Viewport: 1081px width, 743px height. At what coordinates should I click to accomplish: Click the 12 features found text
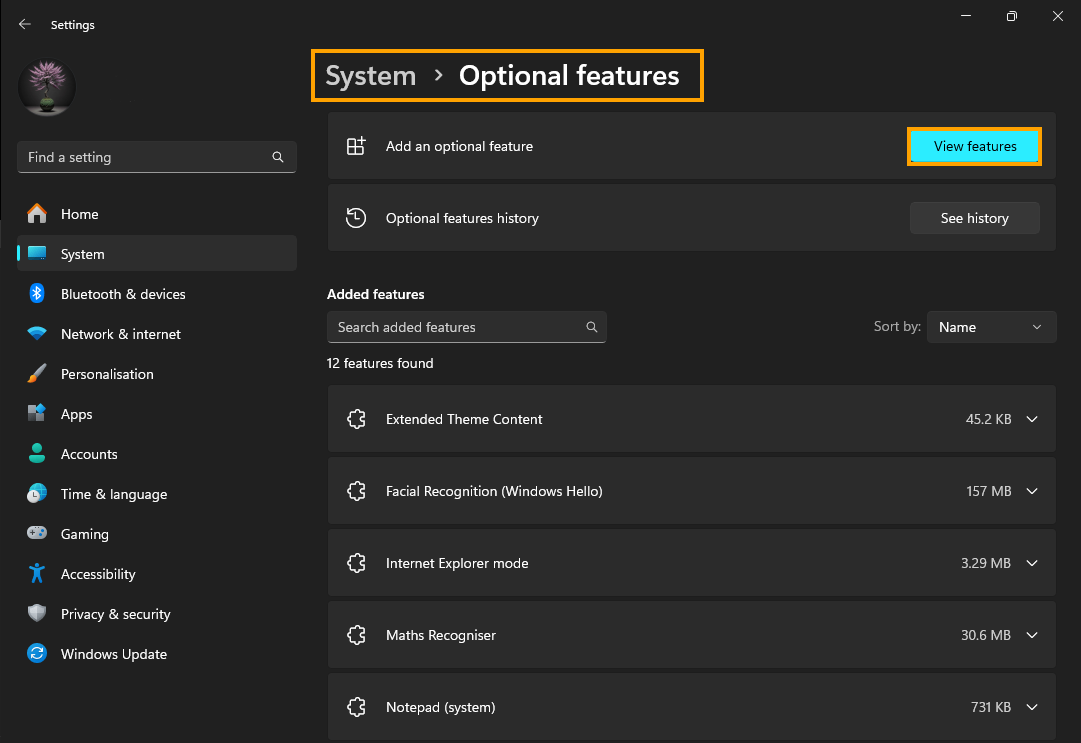pyautogui.click(x=380, y=363)
